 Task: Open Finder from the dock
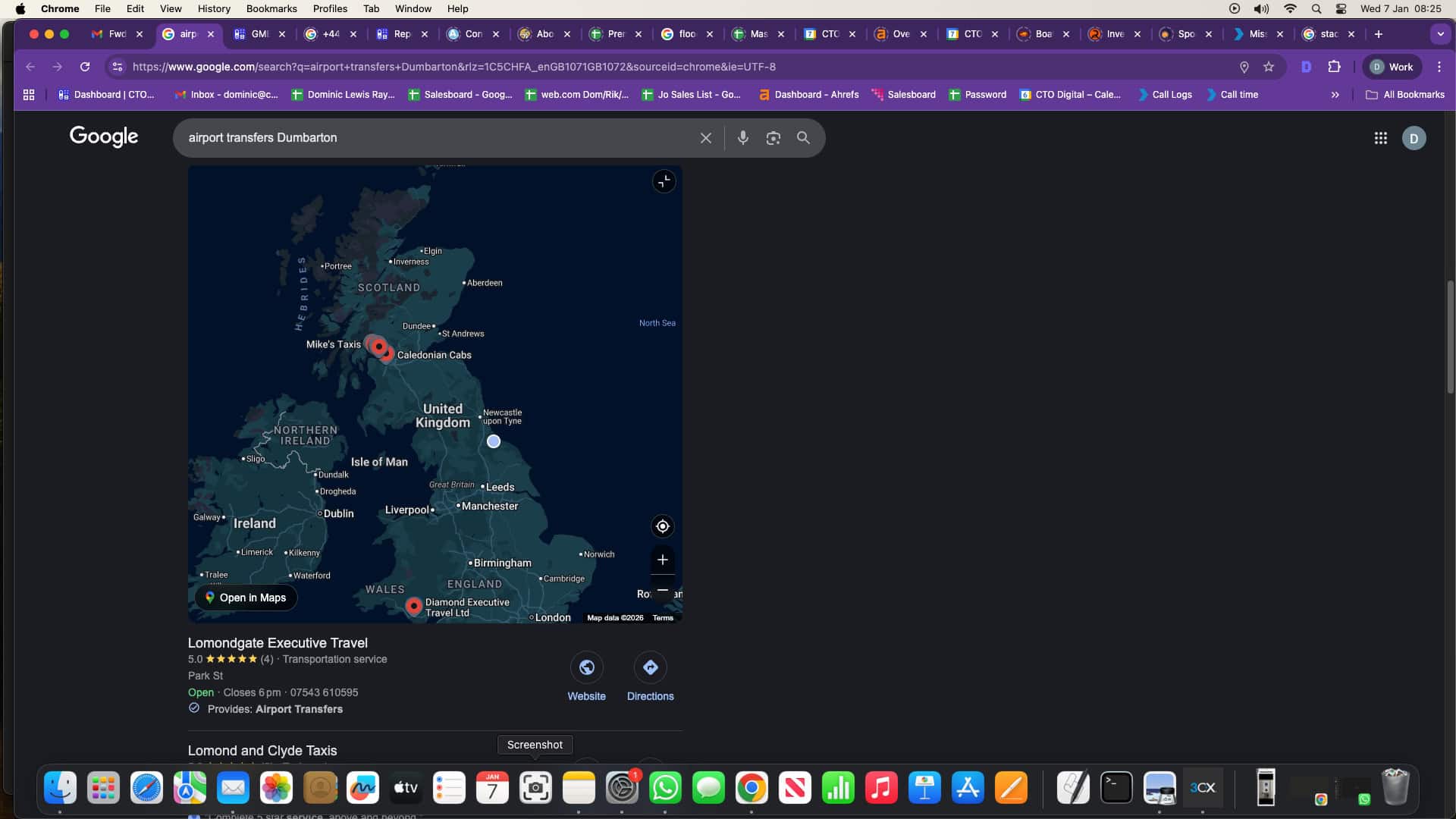tap(60, 788)
